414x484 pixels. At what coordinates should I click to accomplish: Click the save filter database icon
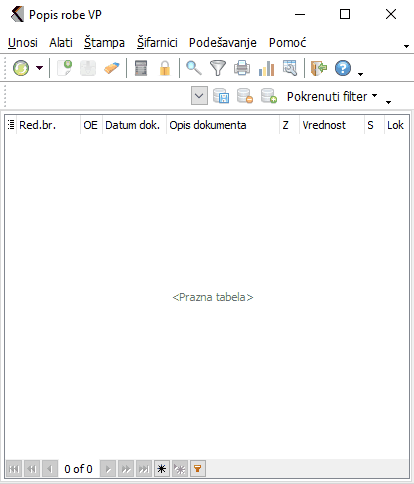(221, 96)
